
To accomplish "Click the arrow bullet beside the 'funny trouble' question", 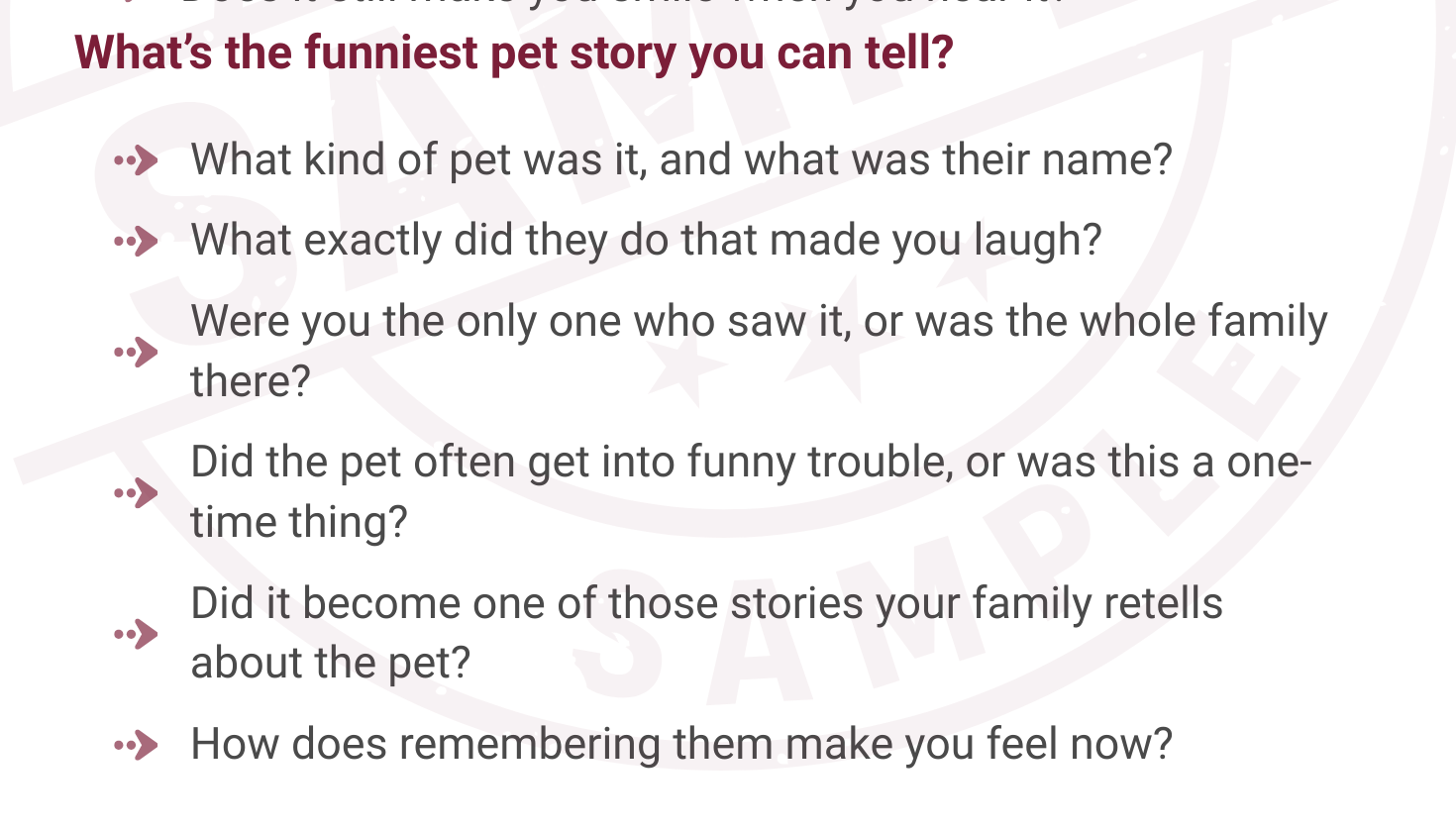I will point(137,492).
